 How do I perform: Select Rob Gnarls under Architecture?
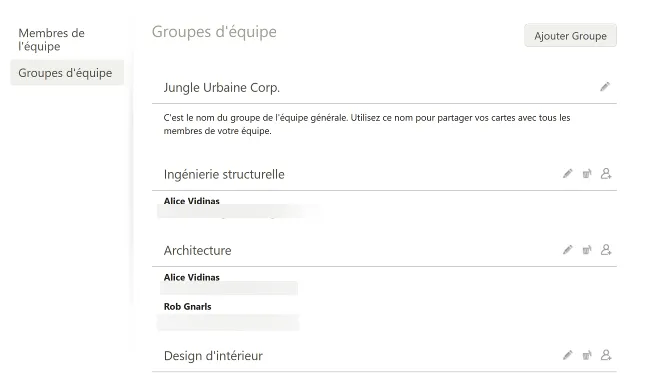pos(187,307)
